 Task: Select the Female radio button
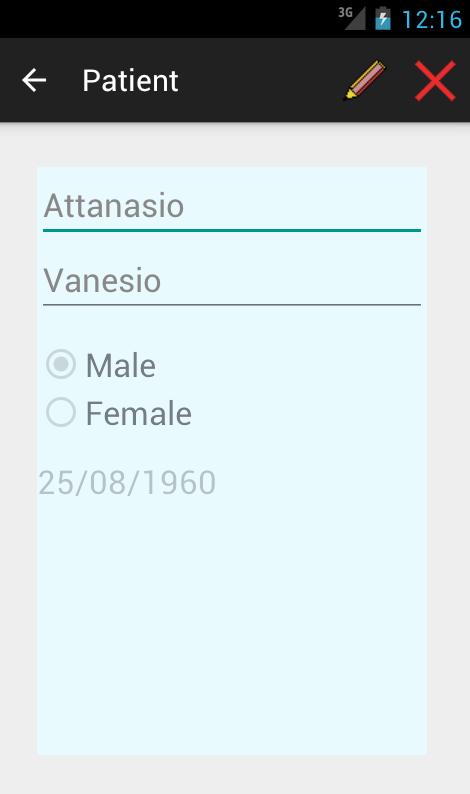(x=61, y=412)
